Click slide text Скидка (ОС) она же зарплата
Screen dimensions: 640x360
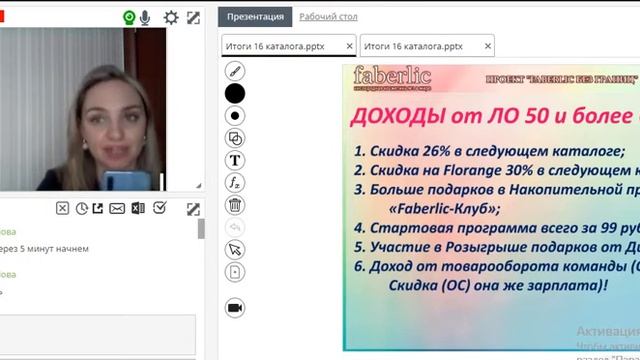[x=498, y=285]
